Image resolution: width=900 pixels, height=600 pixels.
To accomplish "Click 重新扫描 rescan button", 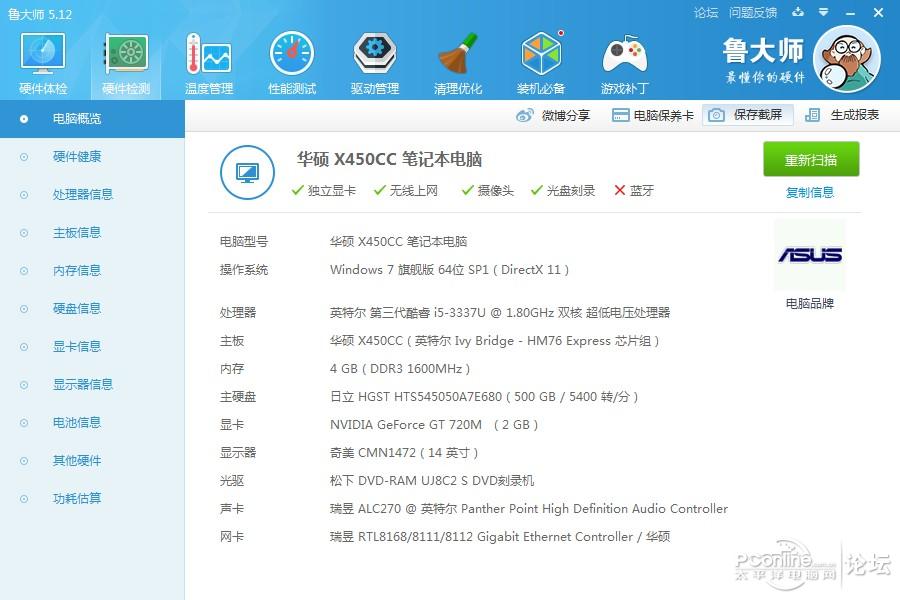I will pos(811,159).
